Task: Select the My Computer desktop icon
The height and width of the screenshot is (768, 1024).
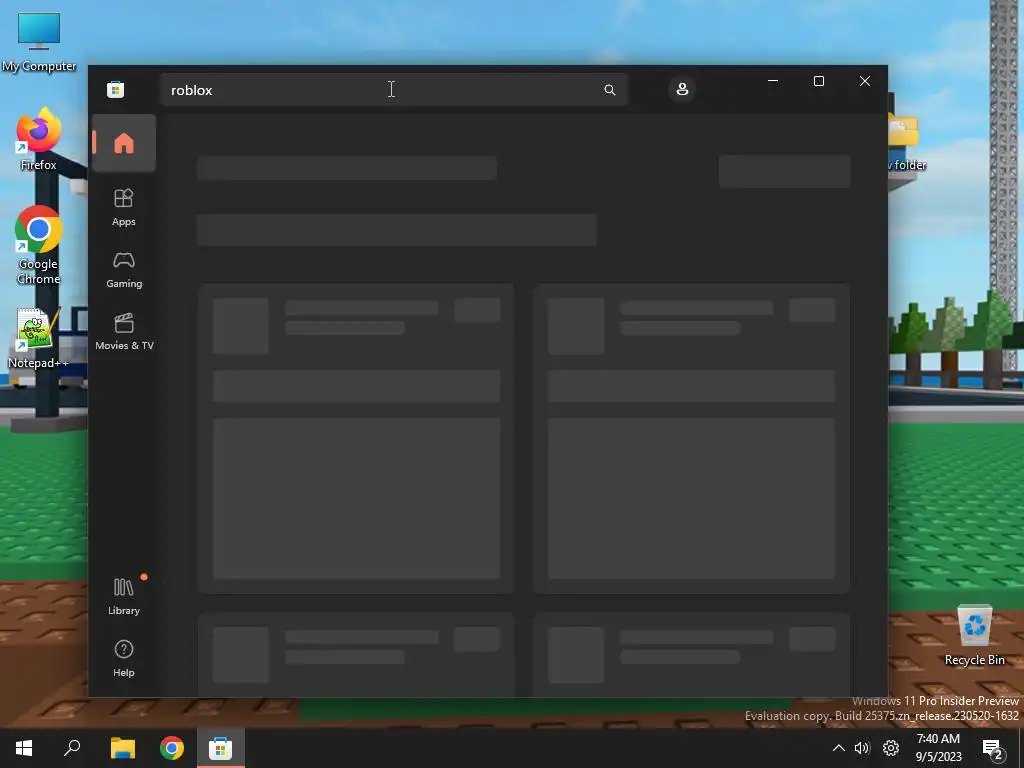Action: (x=39, y=42)
